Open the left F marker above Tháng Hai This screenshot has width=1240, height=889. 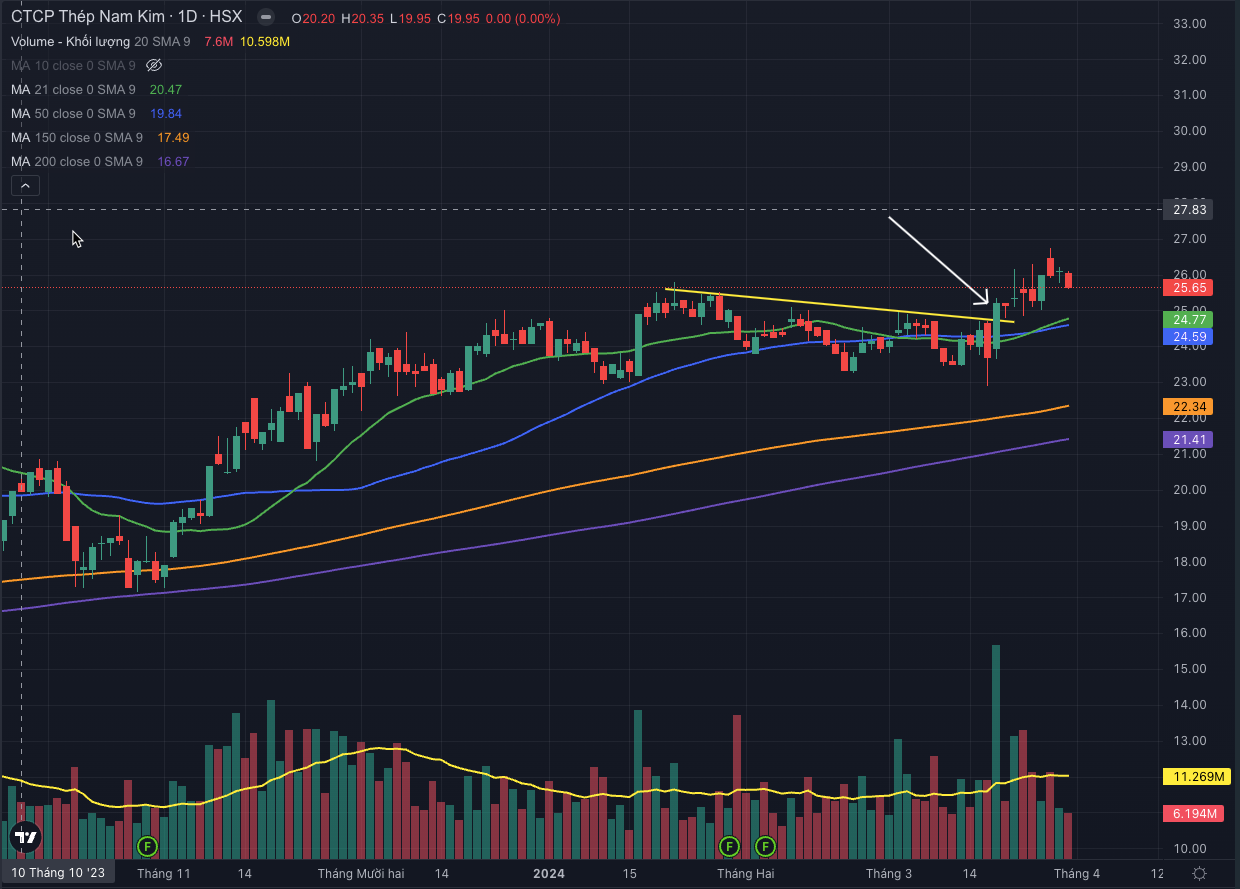[x=729, y=846]
